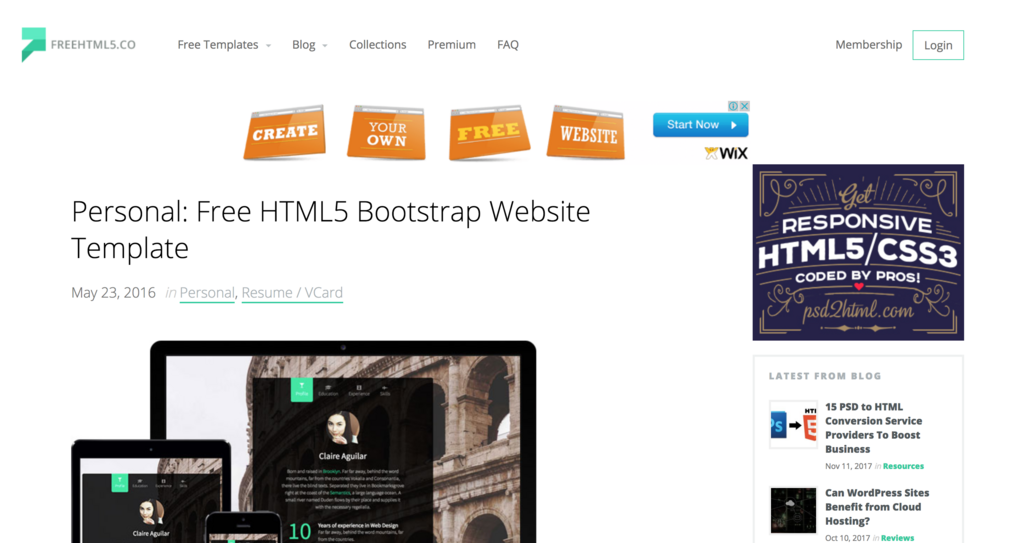Close the Wix ad with X icon

(x=744, y=106)
